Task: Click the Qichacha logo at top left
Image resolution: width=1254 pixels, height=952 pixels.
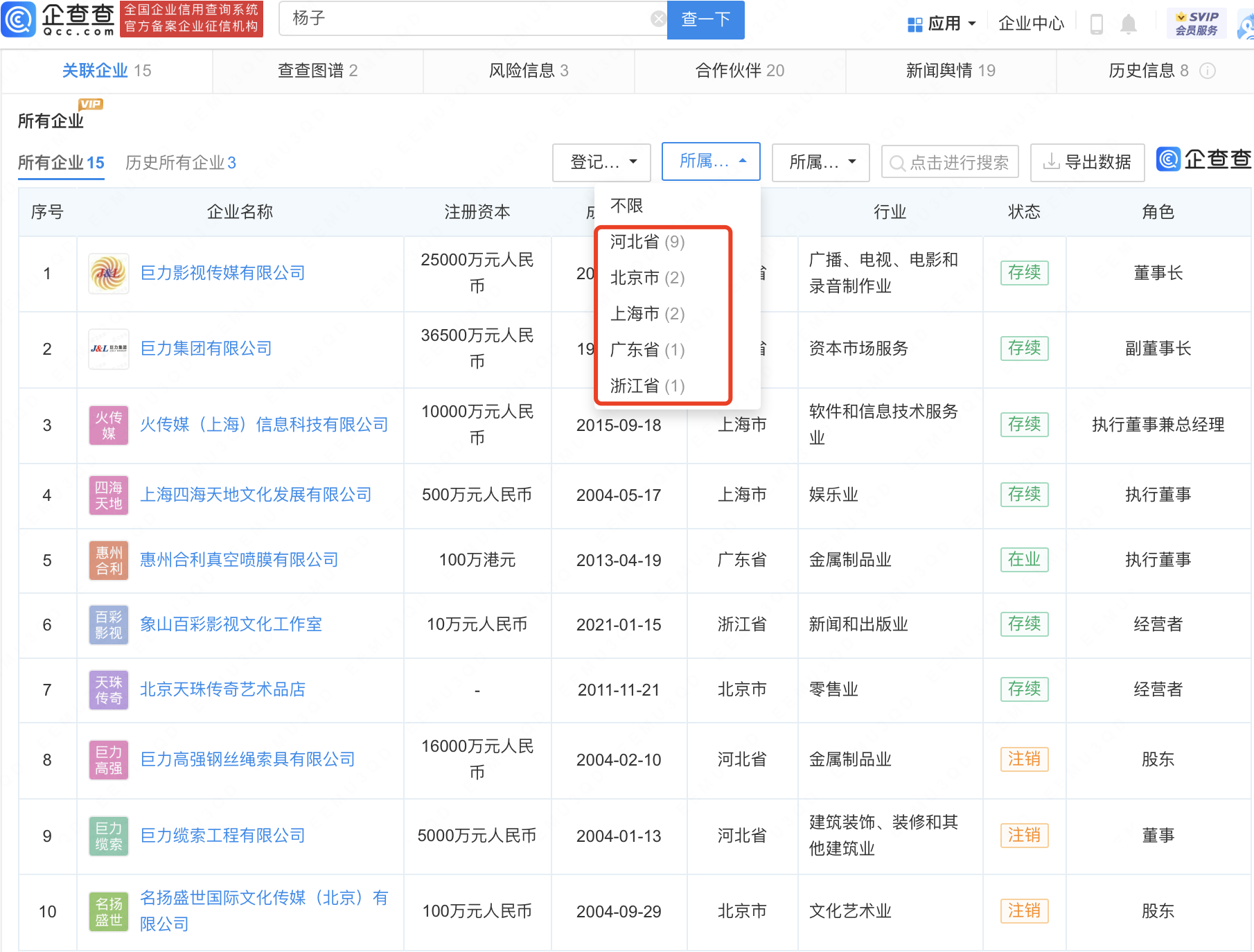Action: [58, 19]
